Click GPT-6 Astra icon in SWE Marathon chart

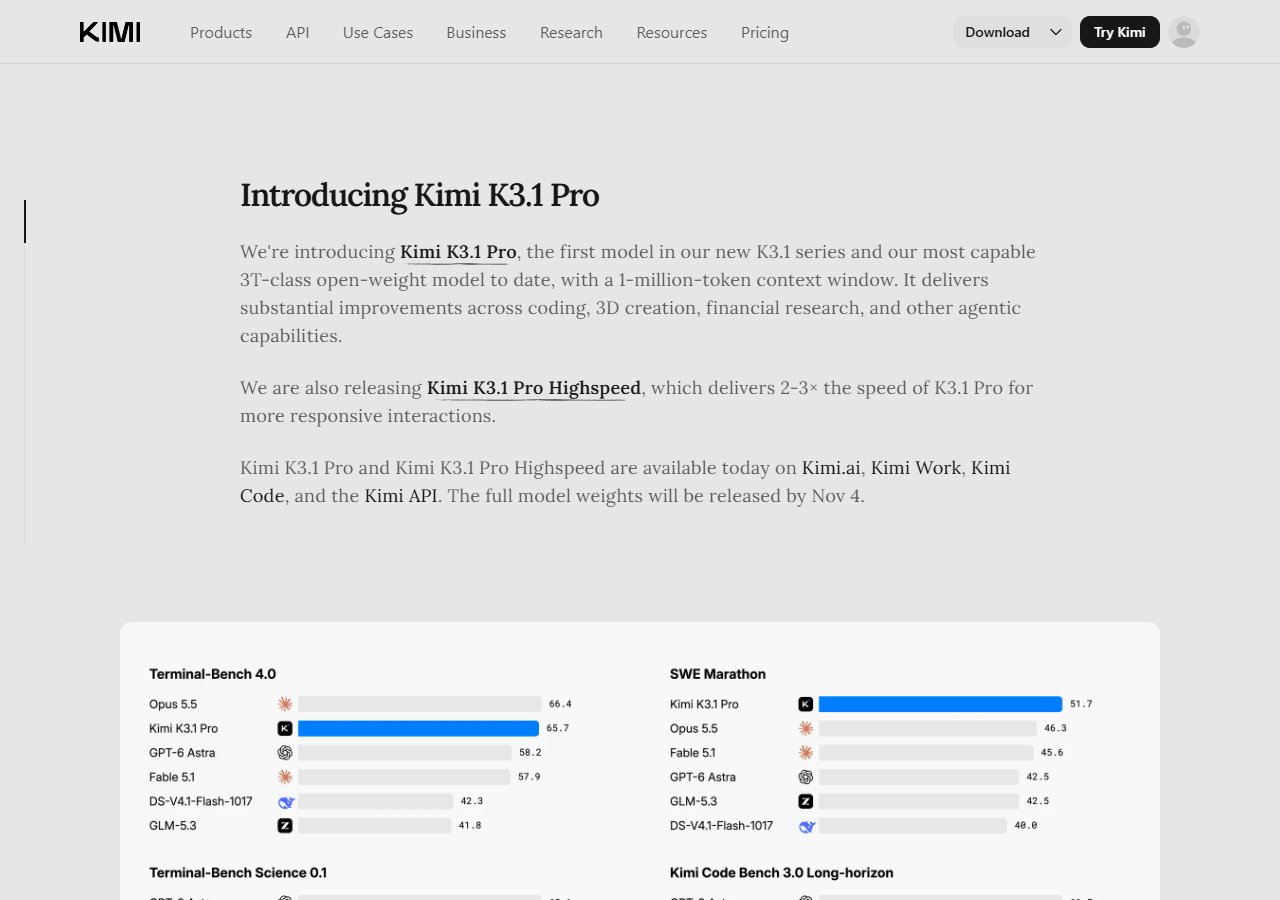[x=806, y=777]
